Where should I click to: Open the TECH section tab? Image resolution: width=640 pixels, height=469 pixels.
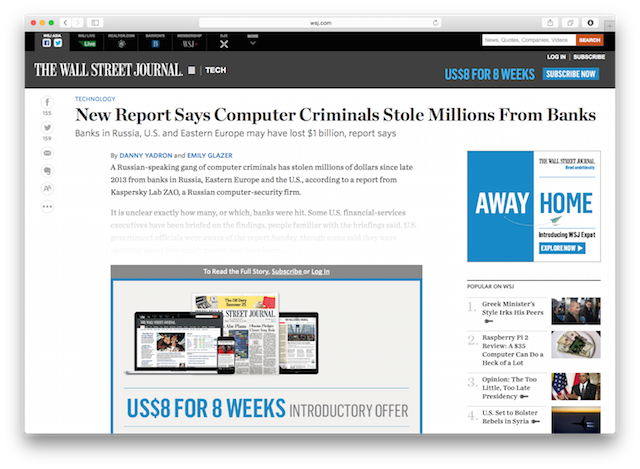[x=216, y=70]
